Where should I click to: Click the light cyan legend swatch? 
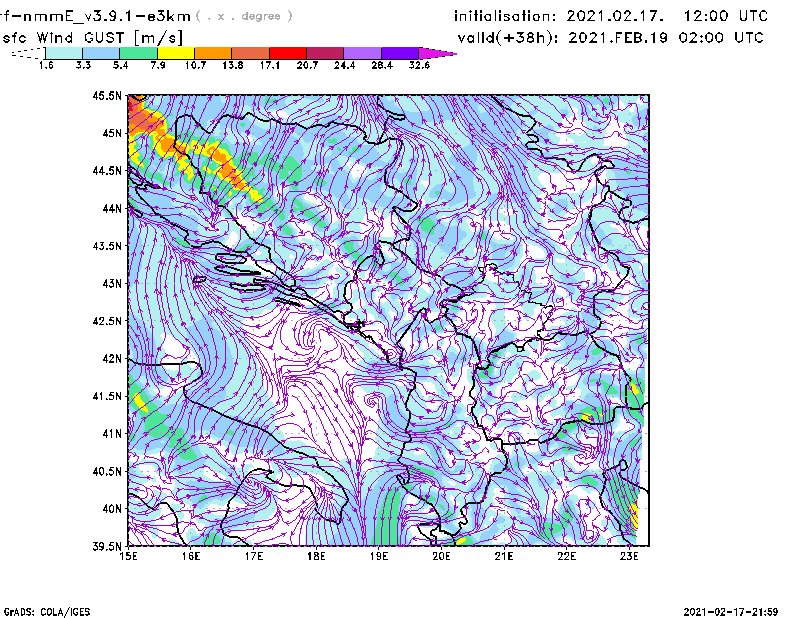click(x=64, y=53)
